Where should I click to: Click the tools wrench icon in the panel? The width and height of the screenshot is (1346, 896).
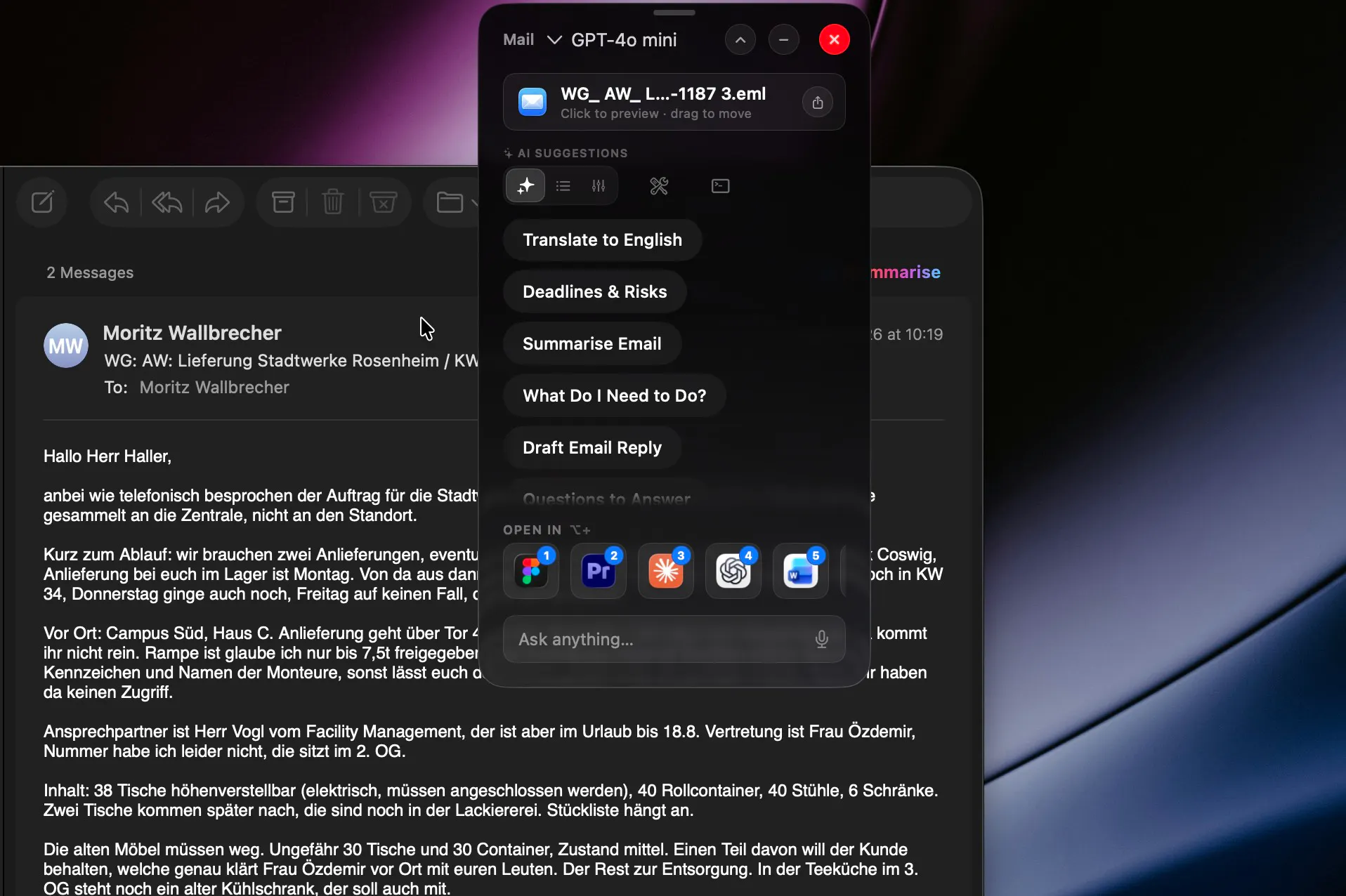tap(659, 186)
